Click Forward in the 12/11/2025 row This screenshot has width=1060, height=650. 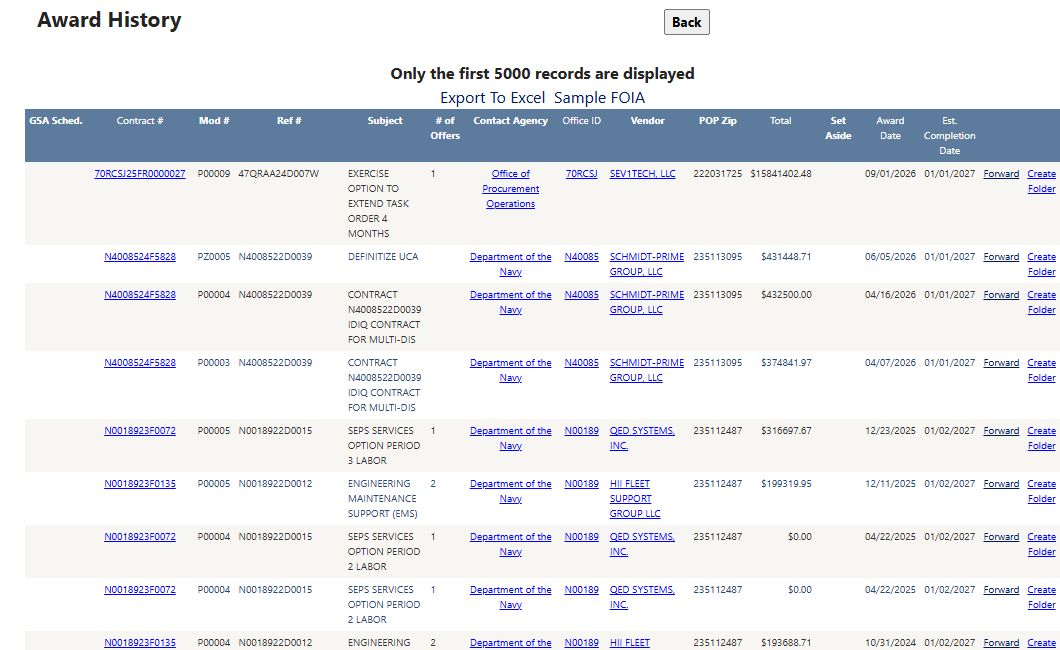pyautogui.click(x=1001, y=484)
